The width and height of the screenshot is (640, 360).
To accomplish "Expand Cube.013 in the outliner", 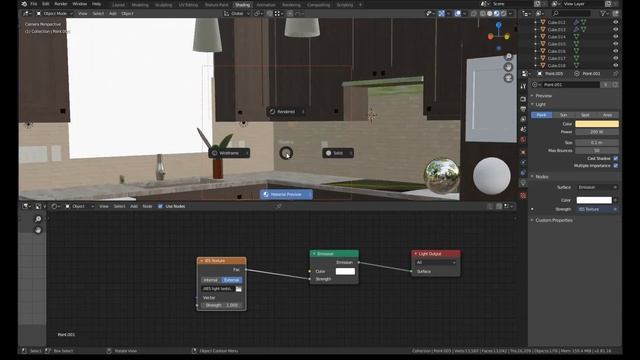I will click(x=536, y=30).
